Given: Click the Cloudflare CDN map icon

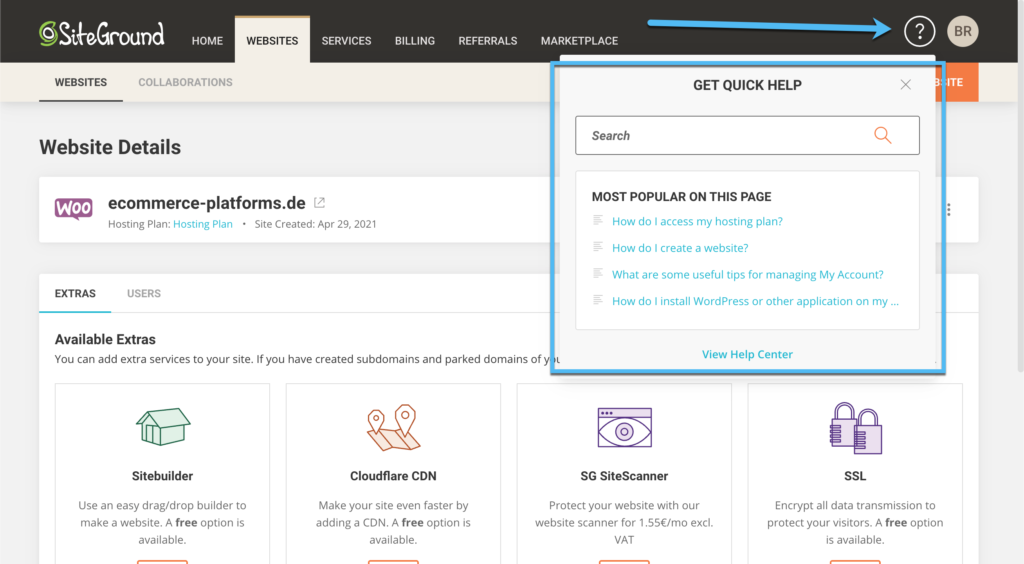Looking at the screenshot, I should (393, 428).
